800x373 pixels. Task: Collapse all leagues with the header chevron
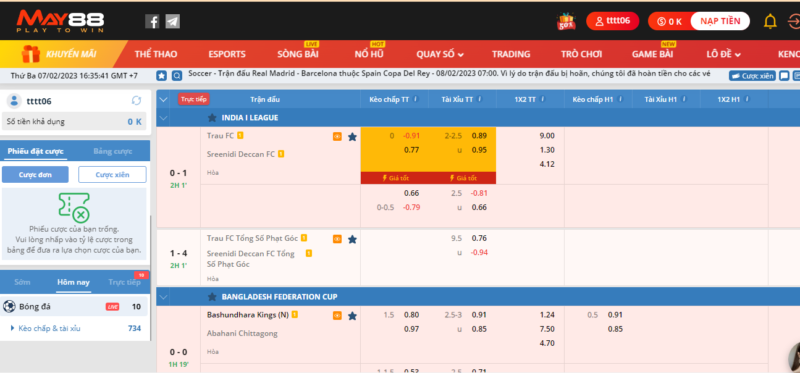point(163,100)
